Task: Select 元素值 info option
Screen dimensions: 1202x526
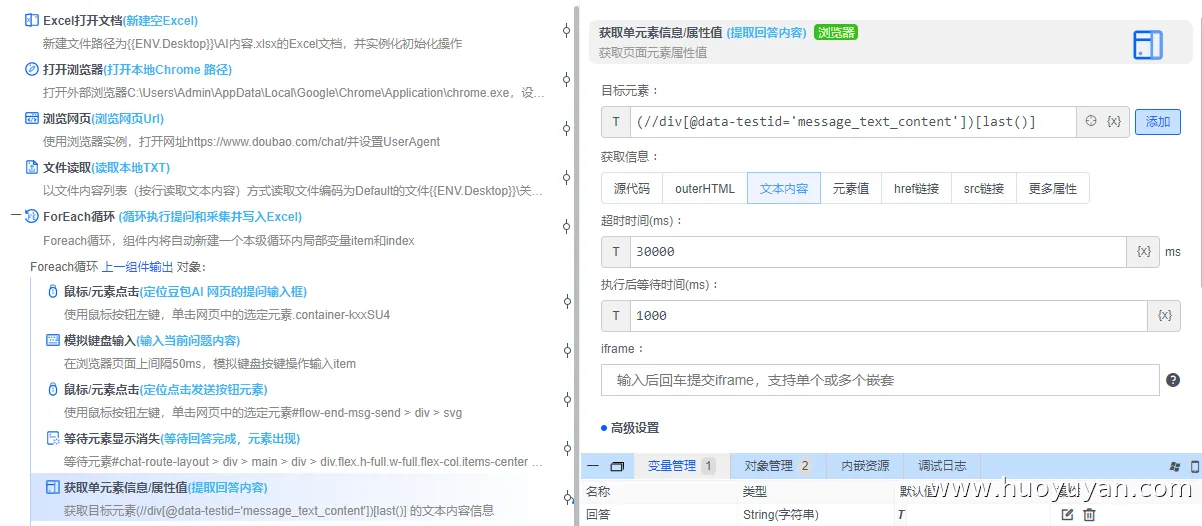Action: coord(850,188)
